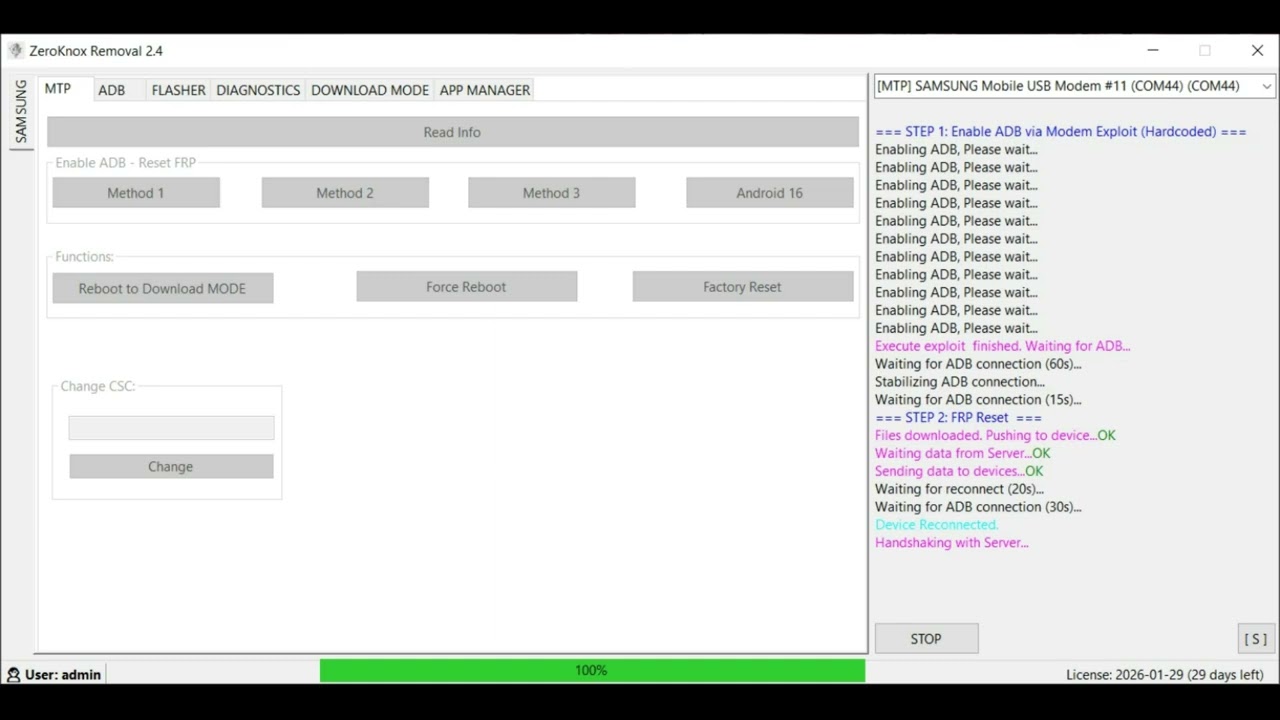Select the DOWNLOAD MODE tab

pyautogui.click(x=370, y=90)
